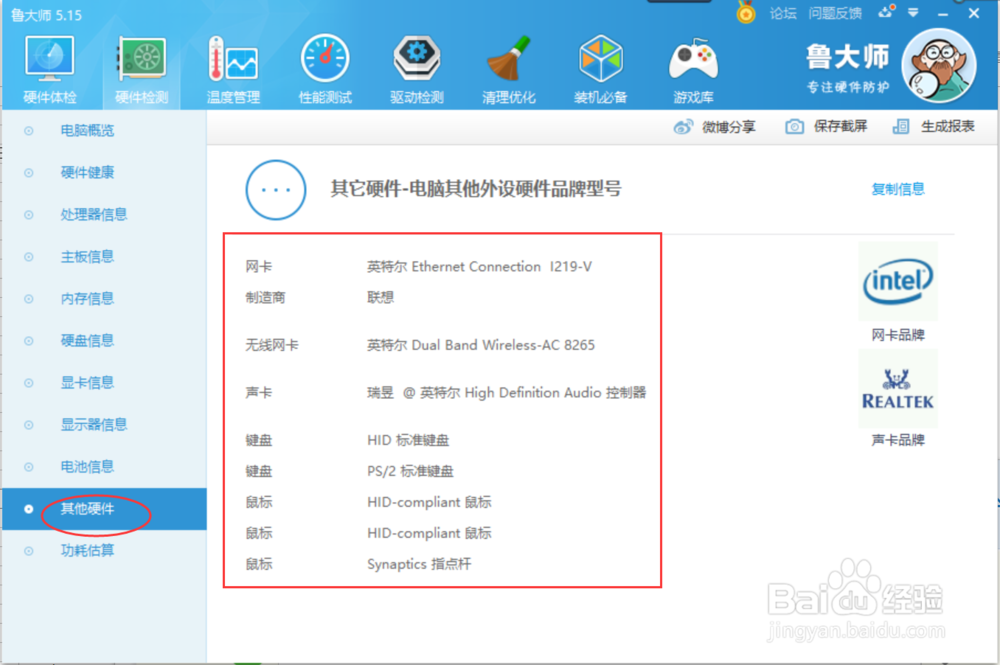
Task: Click the skin/notification icon near 问题反馈
Action: coord(886,12)
